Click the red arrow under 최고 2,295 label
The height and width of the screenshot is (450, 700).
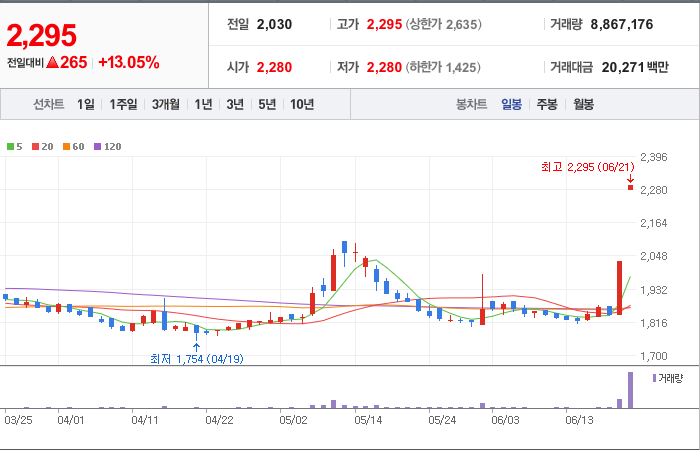(x=630, y=179)
